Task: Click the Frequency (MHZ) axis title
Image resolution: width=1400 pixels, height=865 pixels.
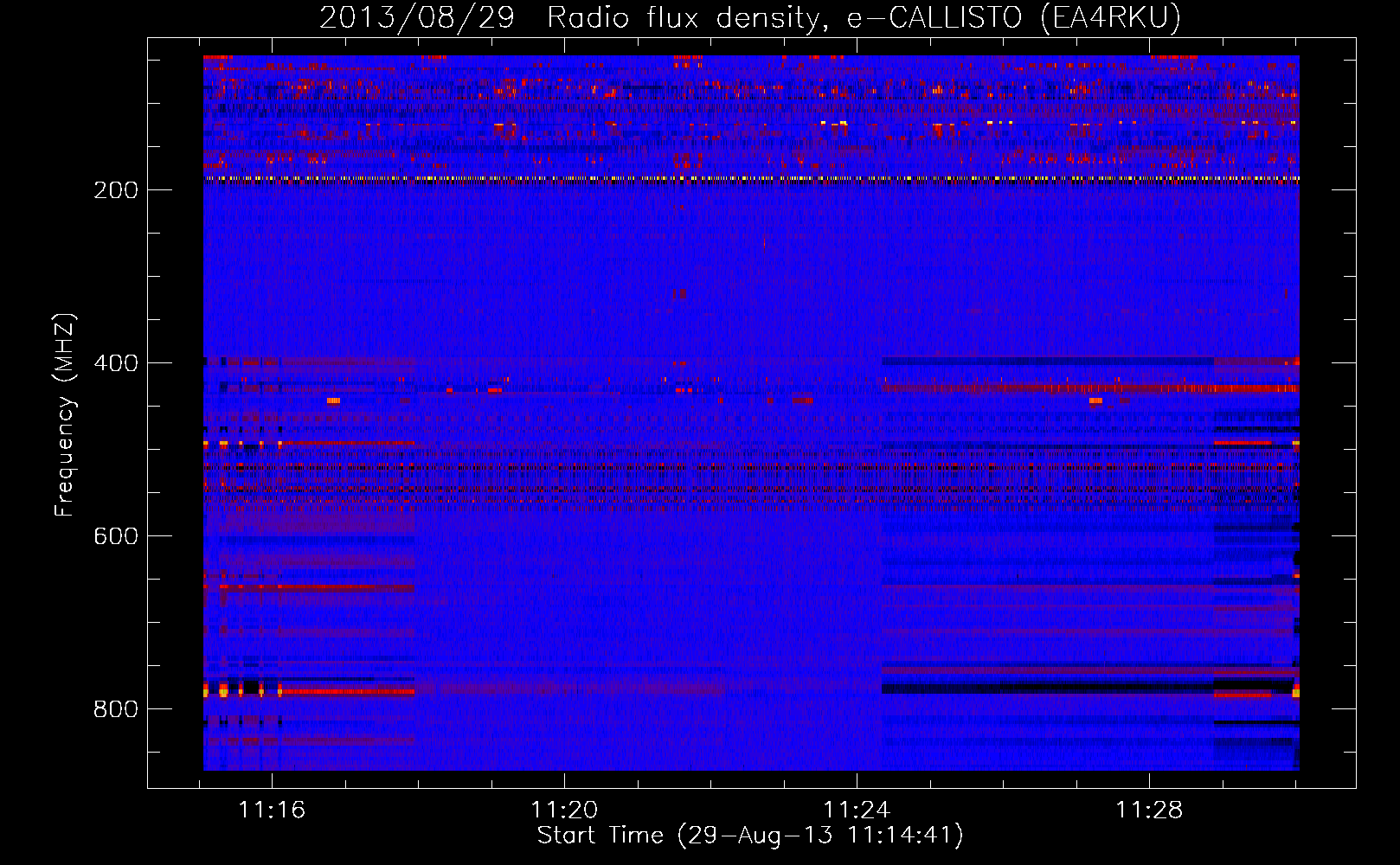Action: click(65, 414)
